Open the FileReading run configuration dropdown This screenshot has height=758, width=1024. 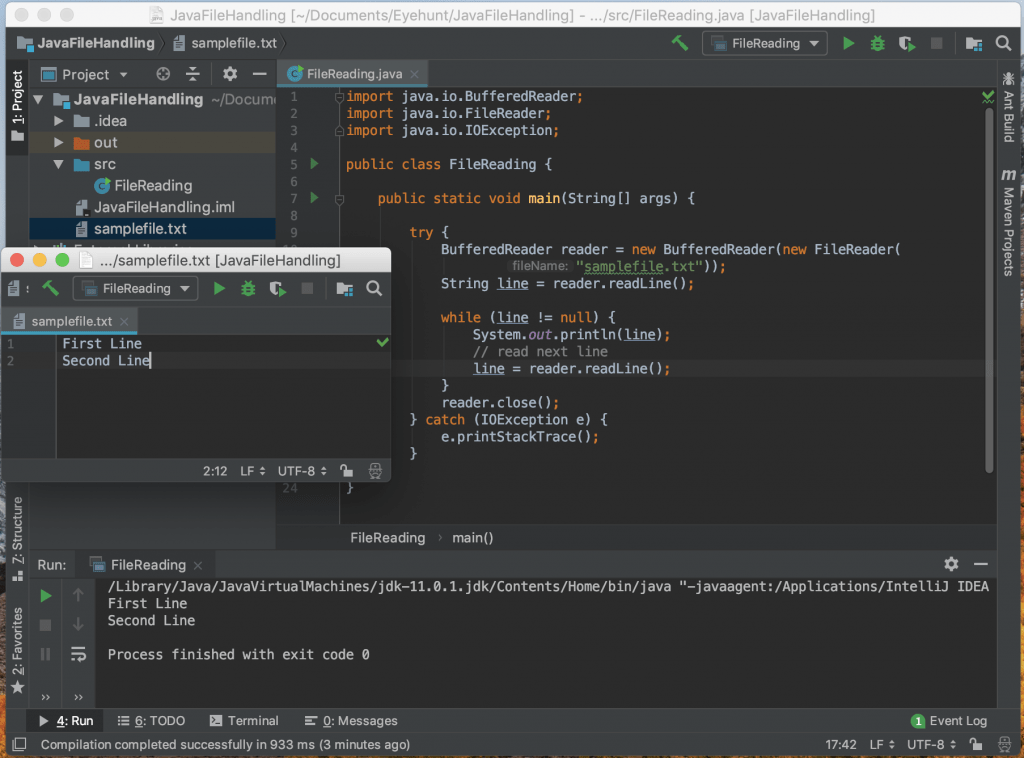tap(764, 44)
